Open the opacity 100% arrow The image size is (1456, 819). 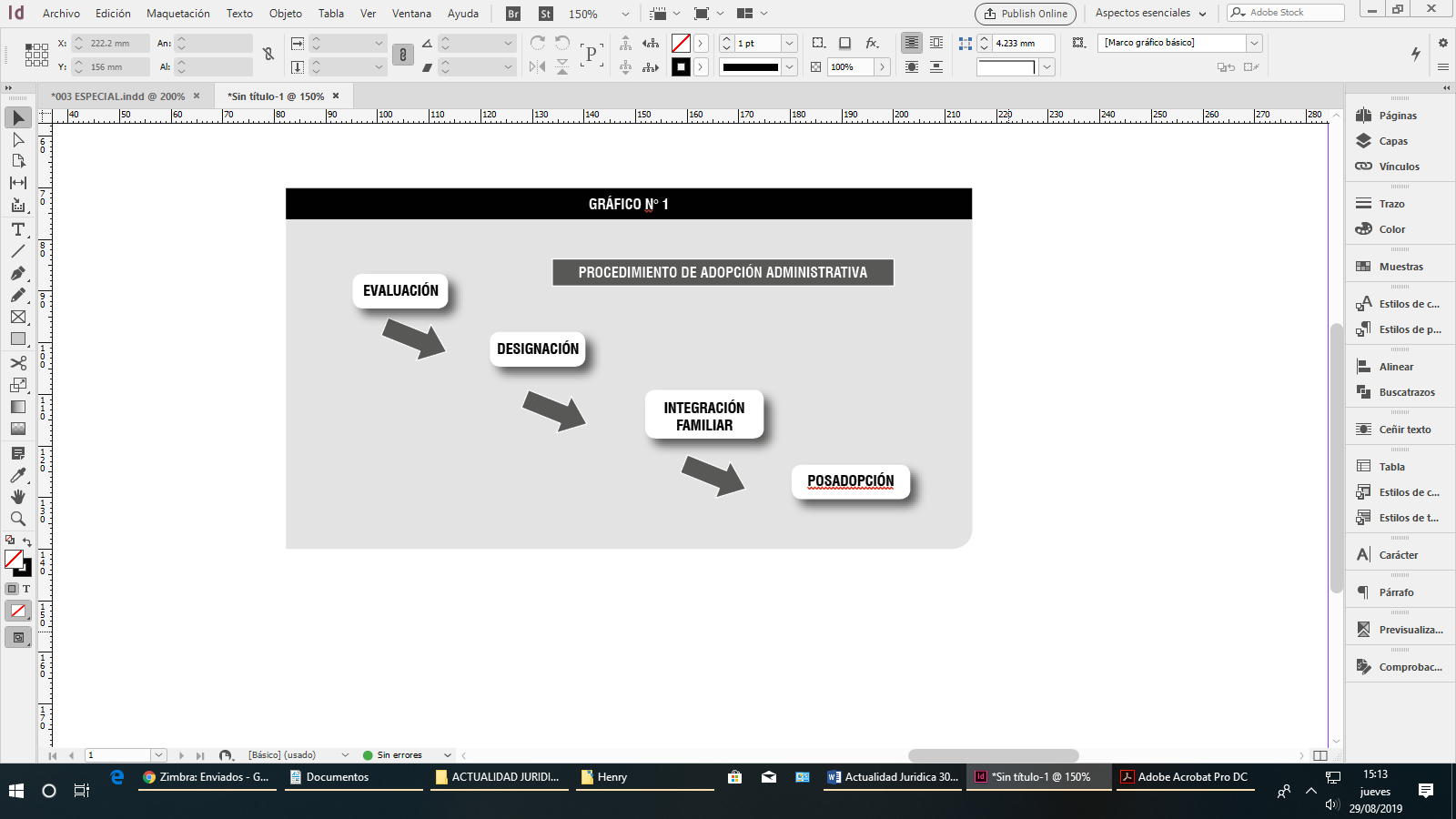[882, 66]
